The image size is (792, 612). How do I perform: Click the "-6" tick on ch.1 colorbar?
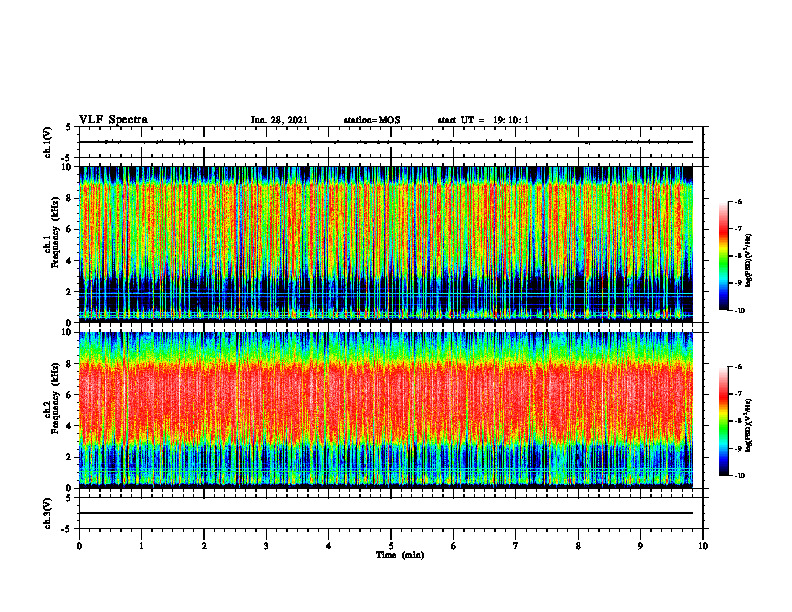(x=739, y=202)
